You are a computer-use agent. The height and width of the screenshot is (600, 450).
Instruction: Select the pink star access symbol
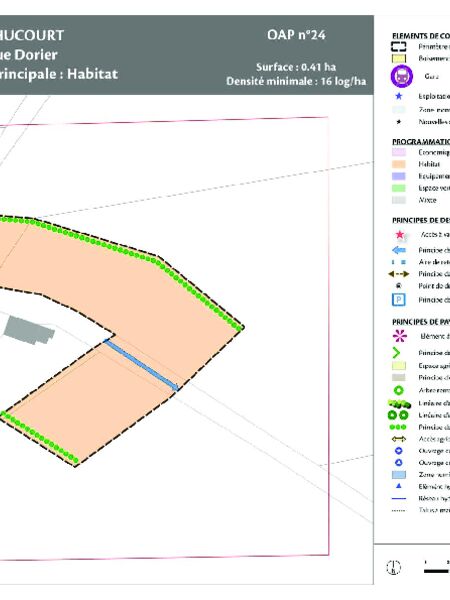click(x=399, y=235)
